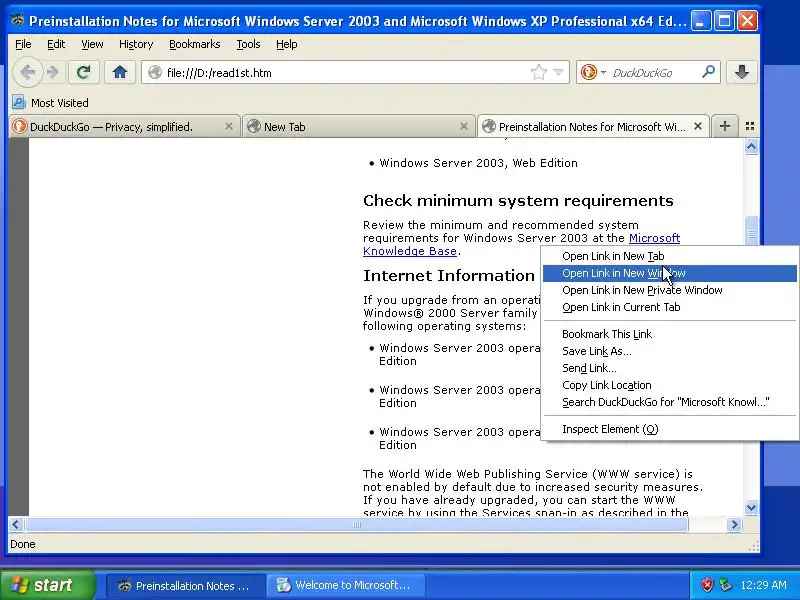Click the vertical scrollbar up arrow

tap(751, 147)
